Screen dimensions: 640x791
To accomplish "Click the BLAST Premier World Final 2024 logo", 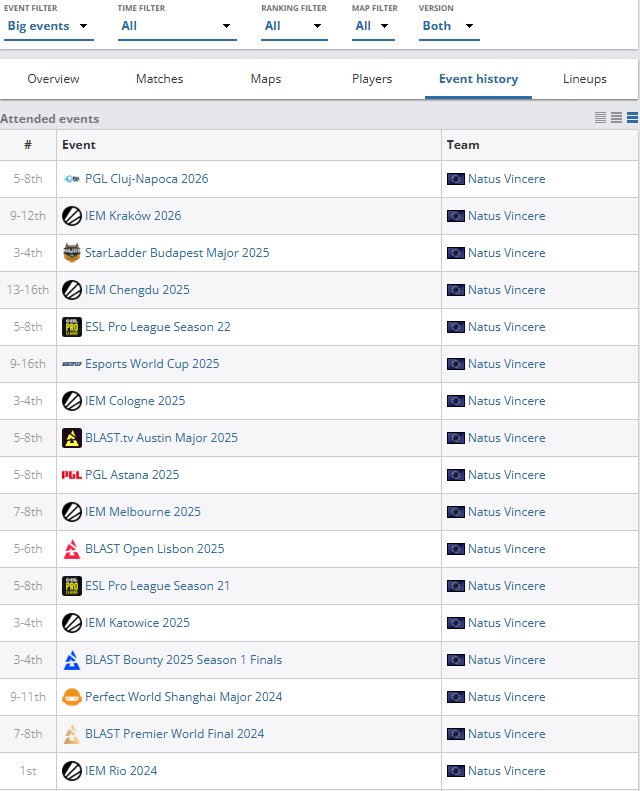I will point(72,734).
